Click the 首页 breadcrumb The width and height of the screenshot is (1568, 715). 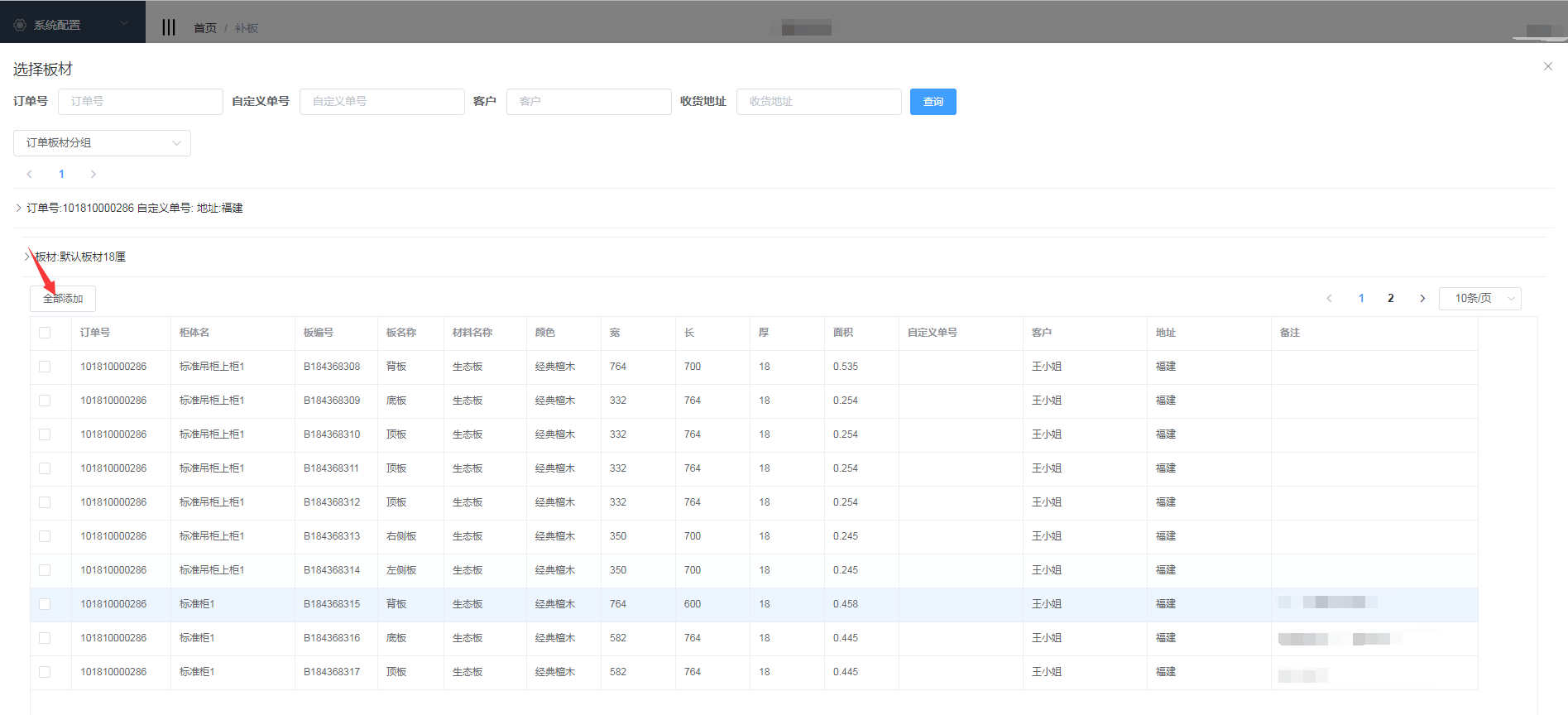pos(204,28)
